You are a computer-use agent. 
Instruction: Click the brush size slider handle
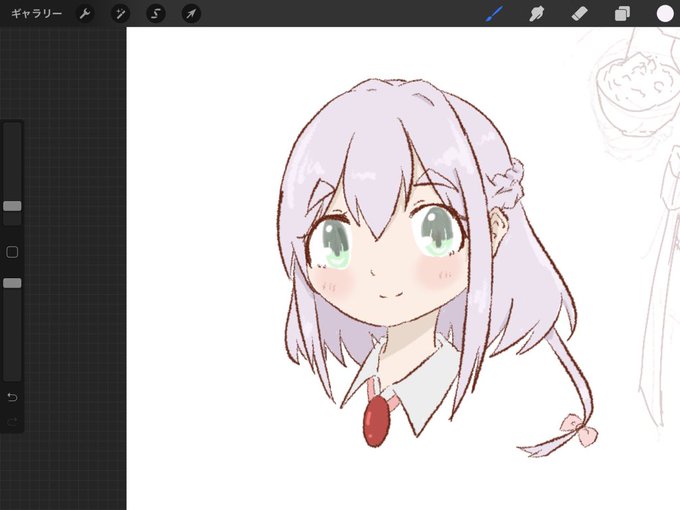coord(12,206)
